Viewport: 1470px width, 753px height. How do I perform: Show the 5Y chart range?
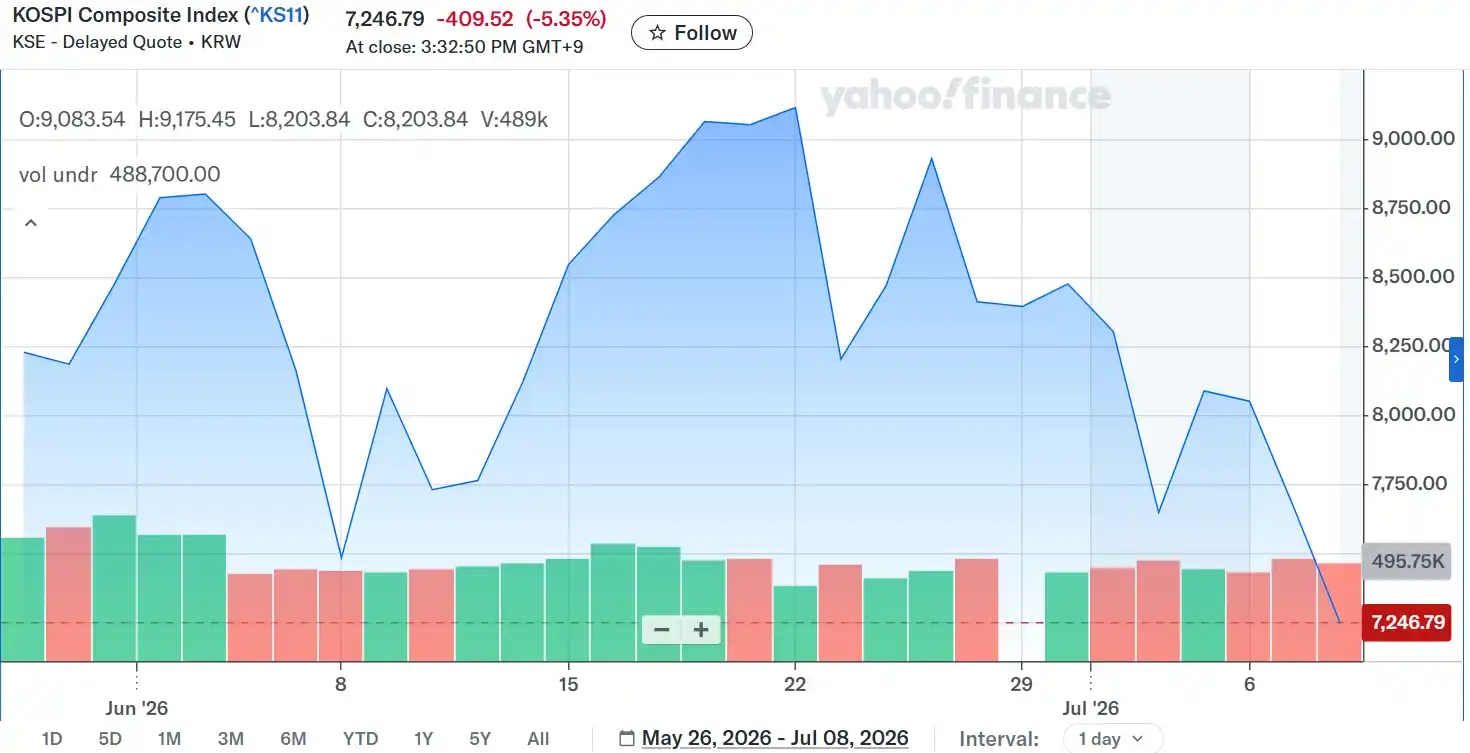pyautogui.click(x=480, y=739)
